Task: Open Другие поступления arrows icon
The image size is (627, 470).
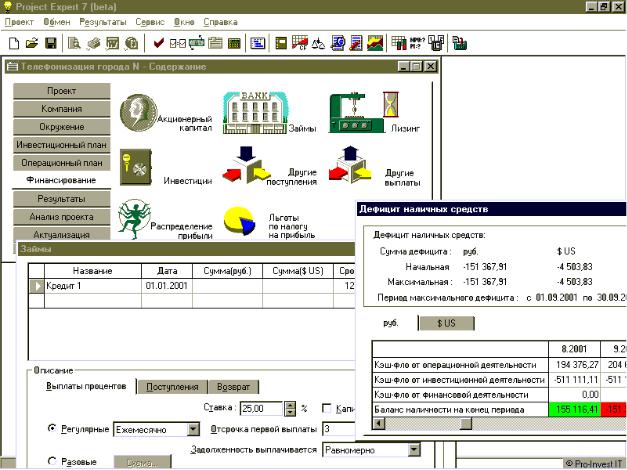Action: pos(247,166)
